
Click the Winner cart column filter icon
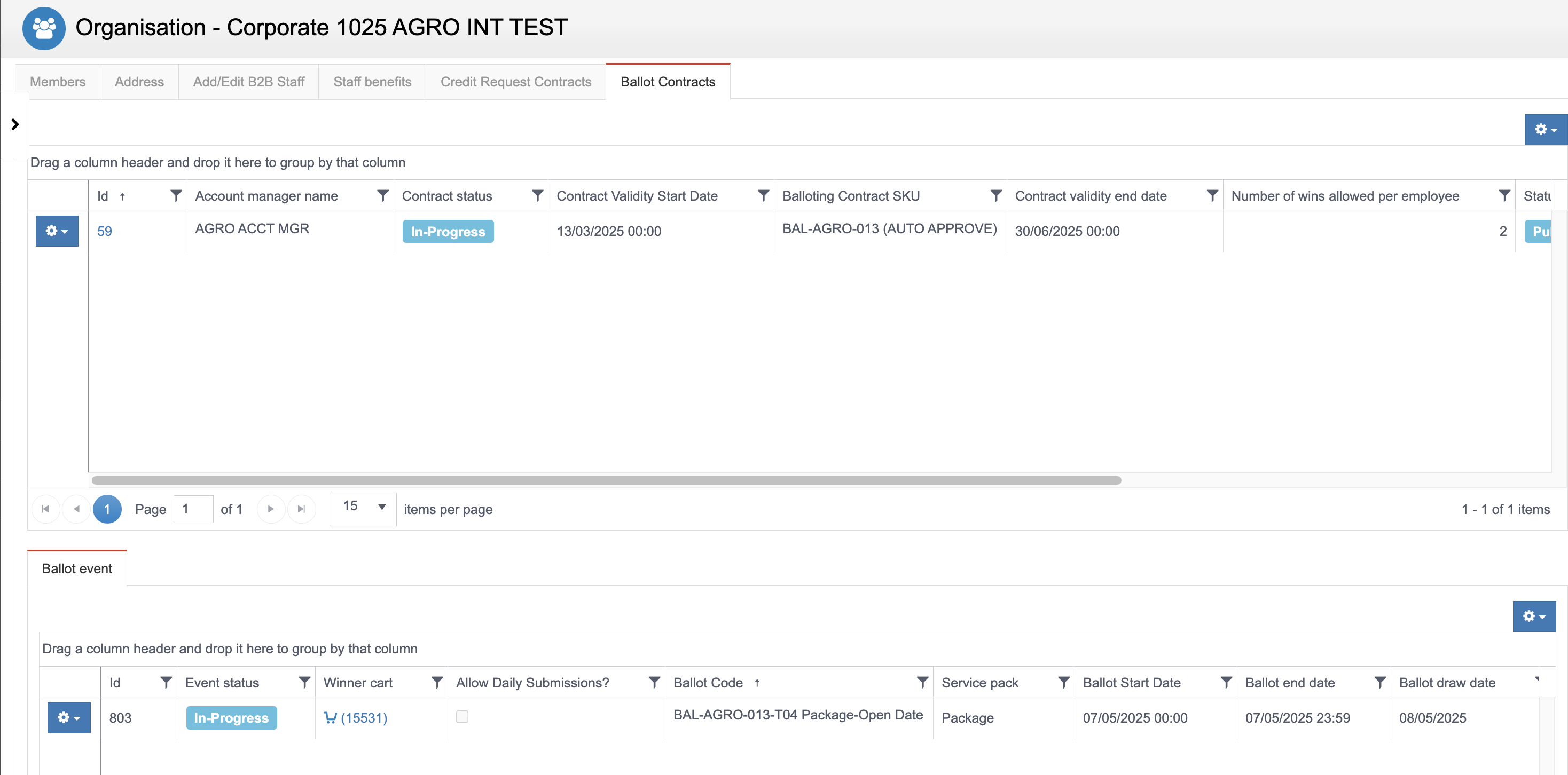coord(436,682)
